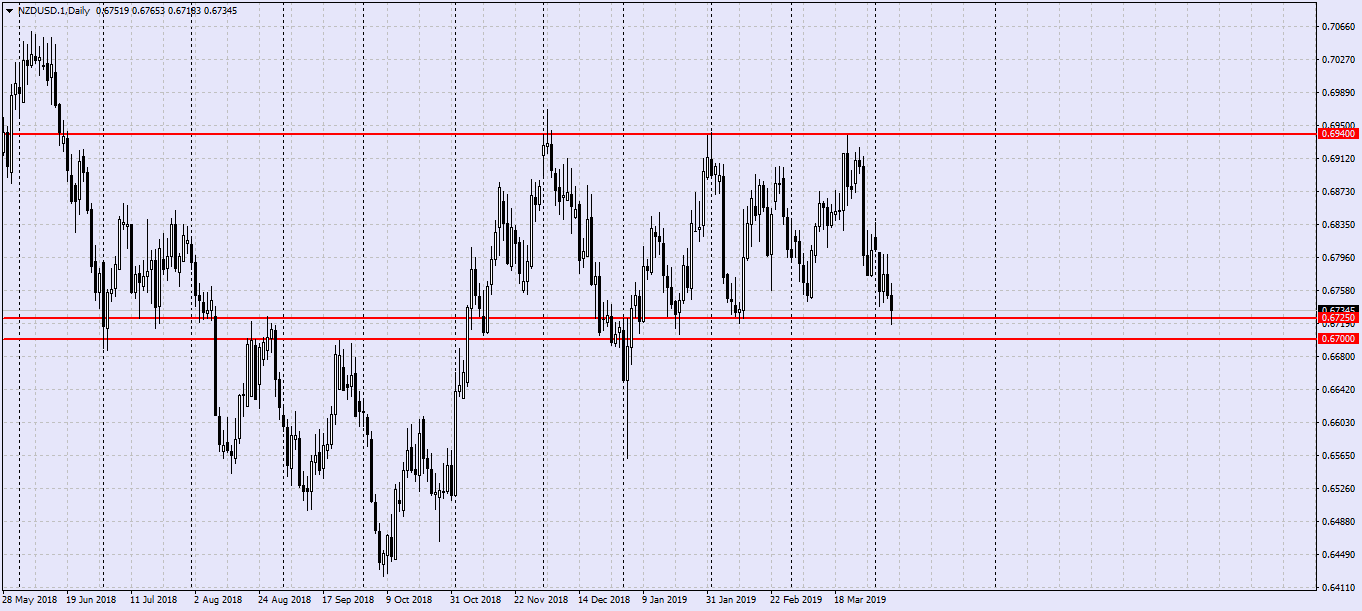Viewport: 1362px width, 611px height.
Task: Click the 0.64110 value on price scale
Action: click(1338, 588)
